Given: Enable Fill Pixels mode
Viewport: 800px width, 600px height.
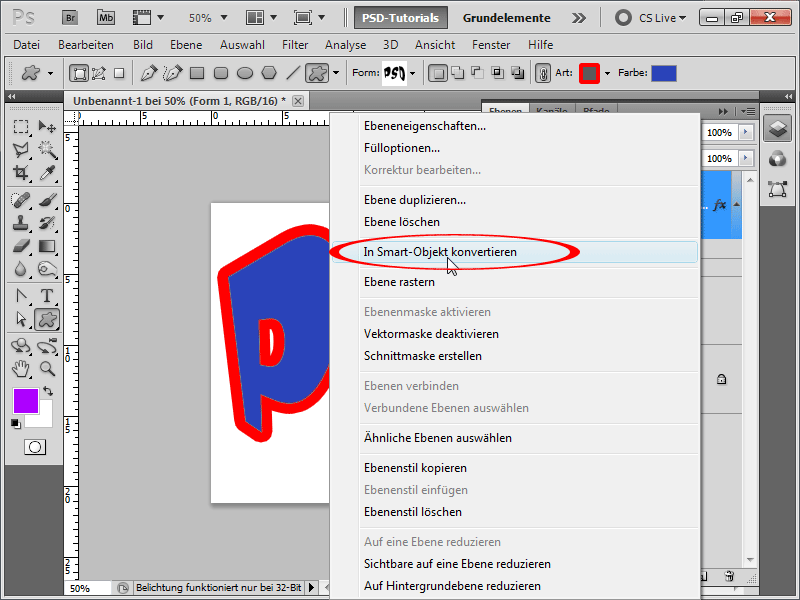Looking at the screenshot, I should [x=119, y=73].
